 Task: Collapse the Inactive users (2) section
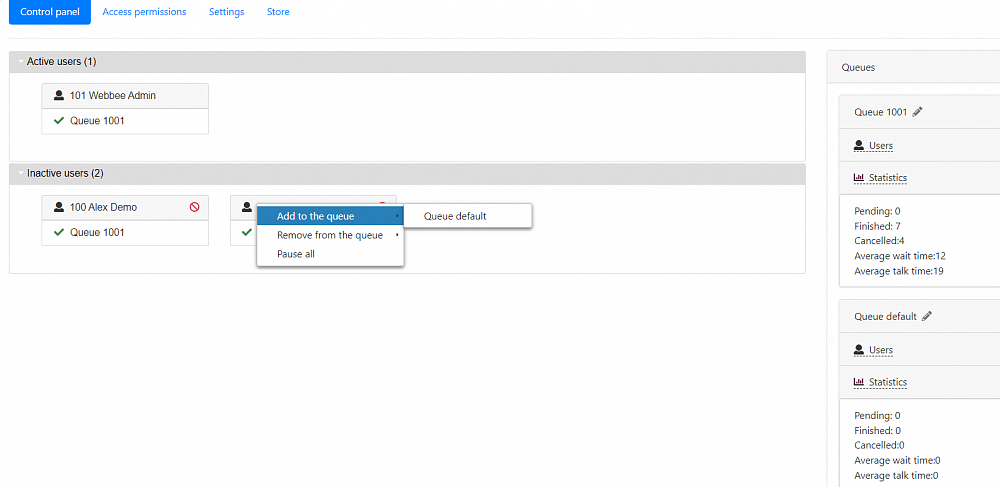[x=20, y=173]
